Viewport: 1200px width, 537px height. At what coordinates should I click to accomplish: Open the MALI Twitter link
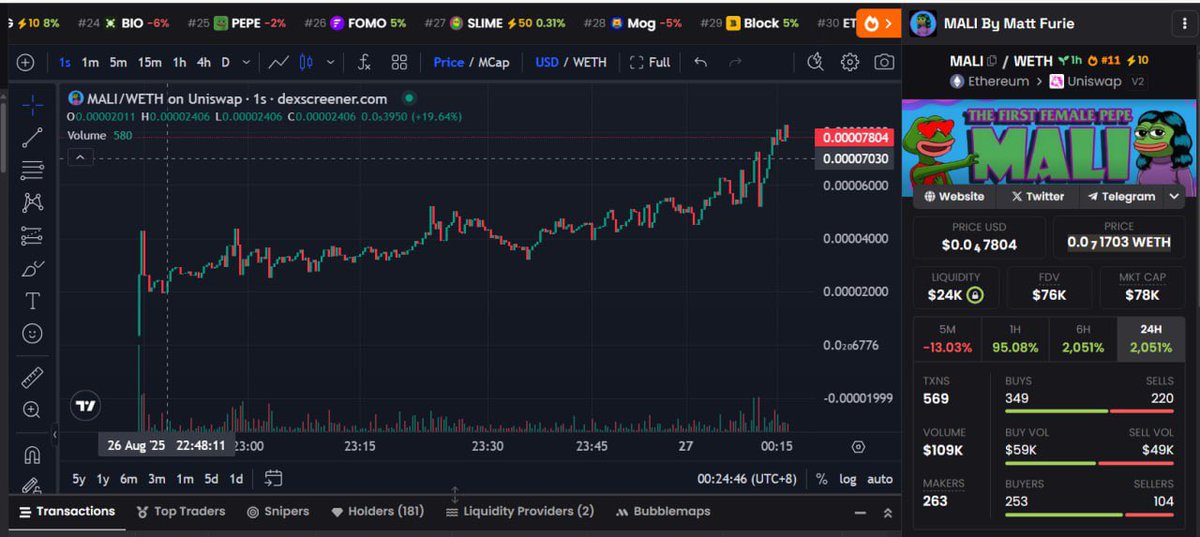point(1037,197)
